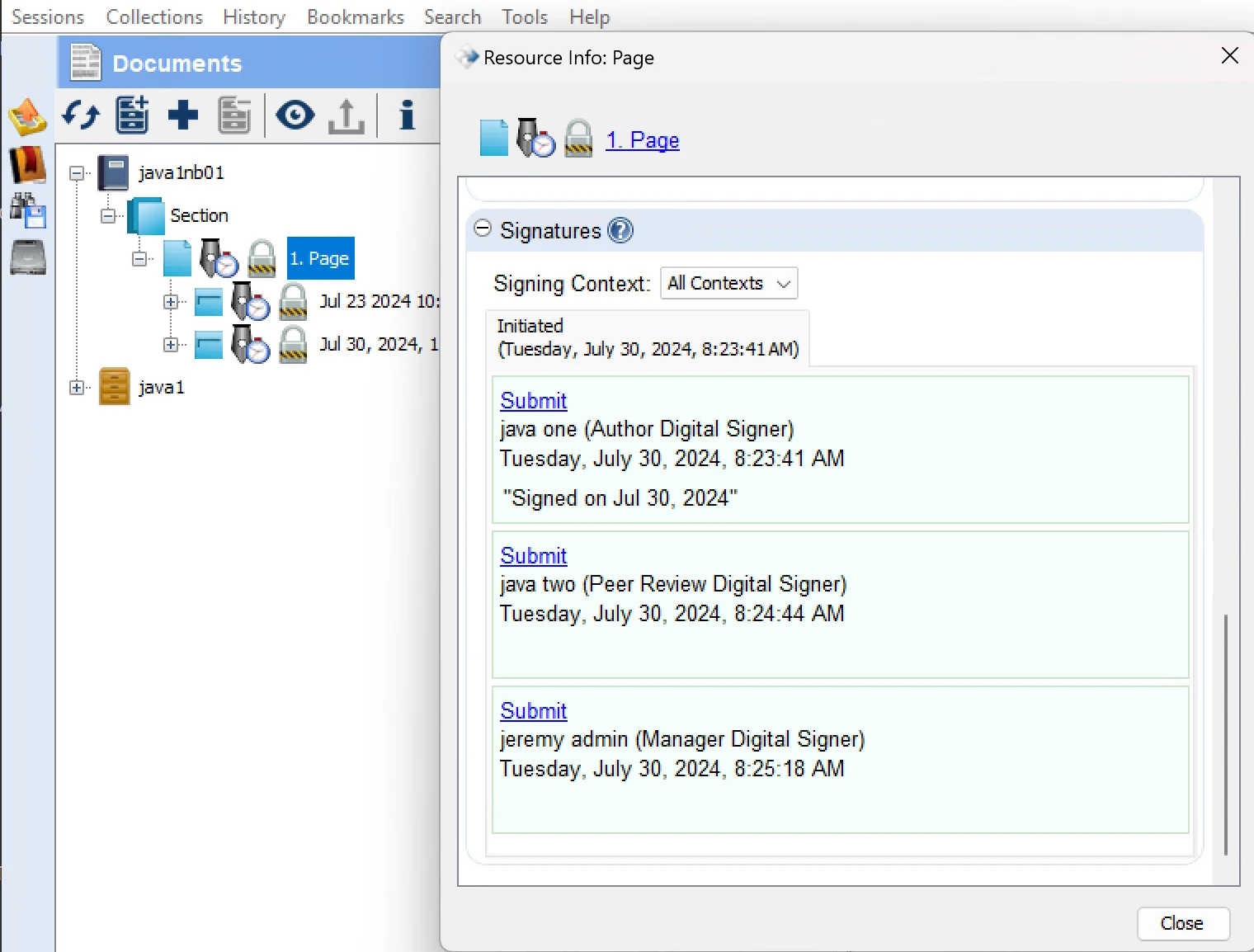Click the upload arrow toolbar icon
This screenshot has width=1254, height=952.
pyautogui.click(x=346, y=116)
